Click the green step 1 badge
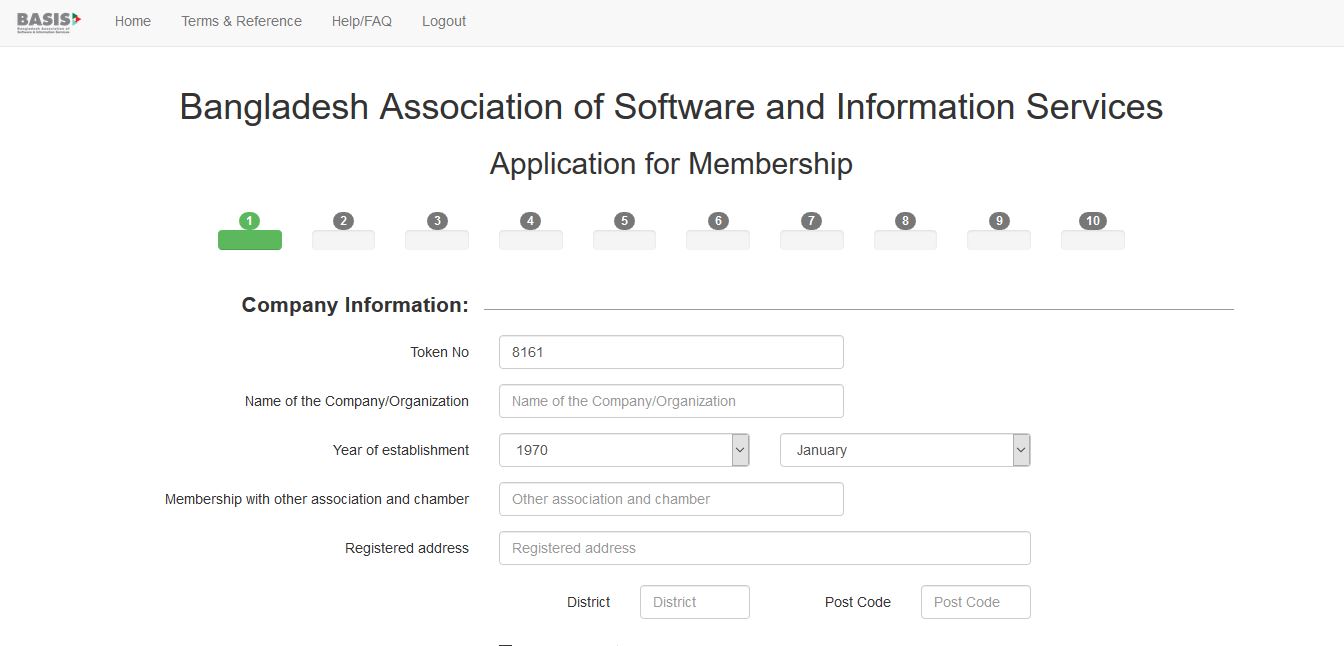This screenshot has width=1344, height=646. [249, 221]
